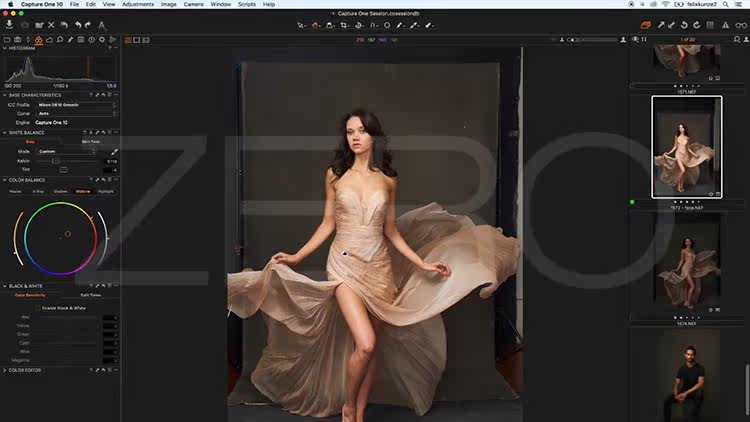Click the Tint slider handle

pos(64,169)
